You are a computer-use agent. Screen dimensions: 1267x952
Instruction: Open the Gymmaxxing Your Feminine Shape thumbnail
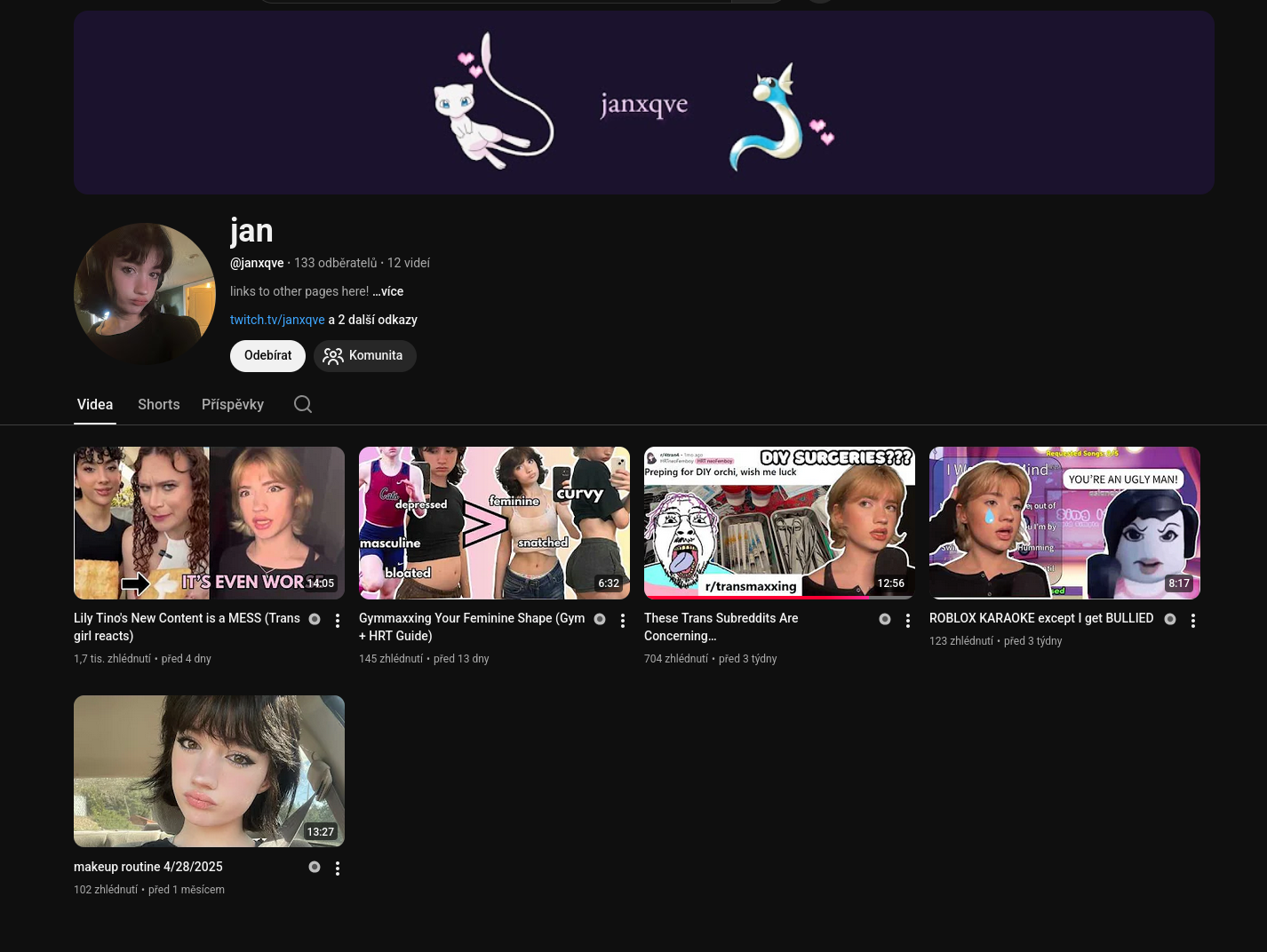494,522
